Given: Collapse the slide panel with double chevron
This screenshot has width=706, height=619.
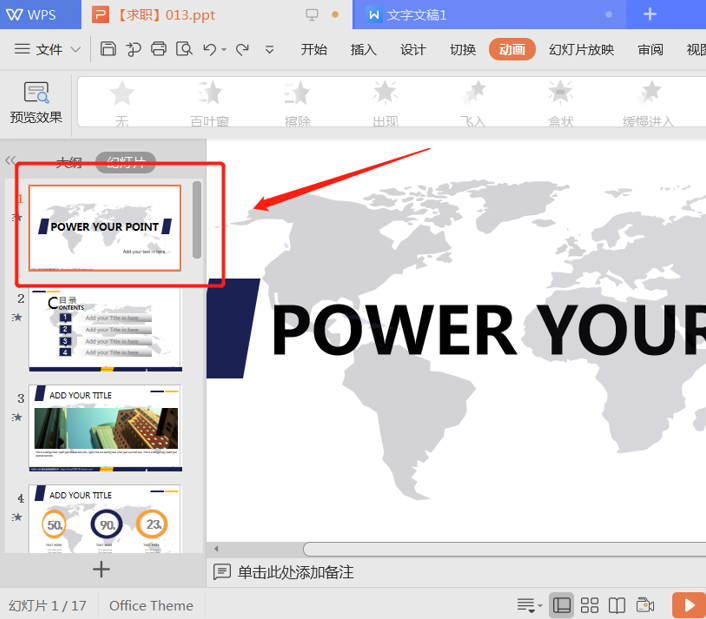Looking at the screenshot, I should (10, 160).
